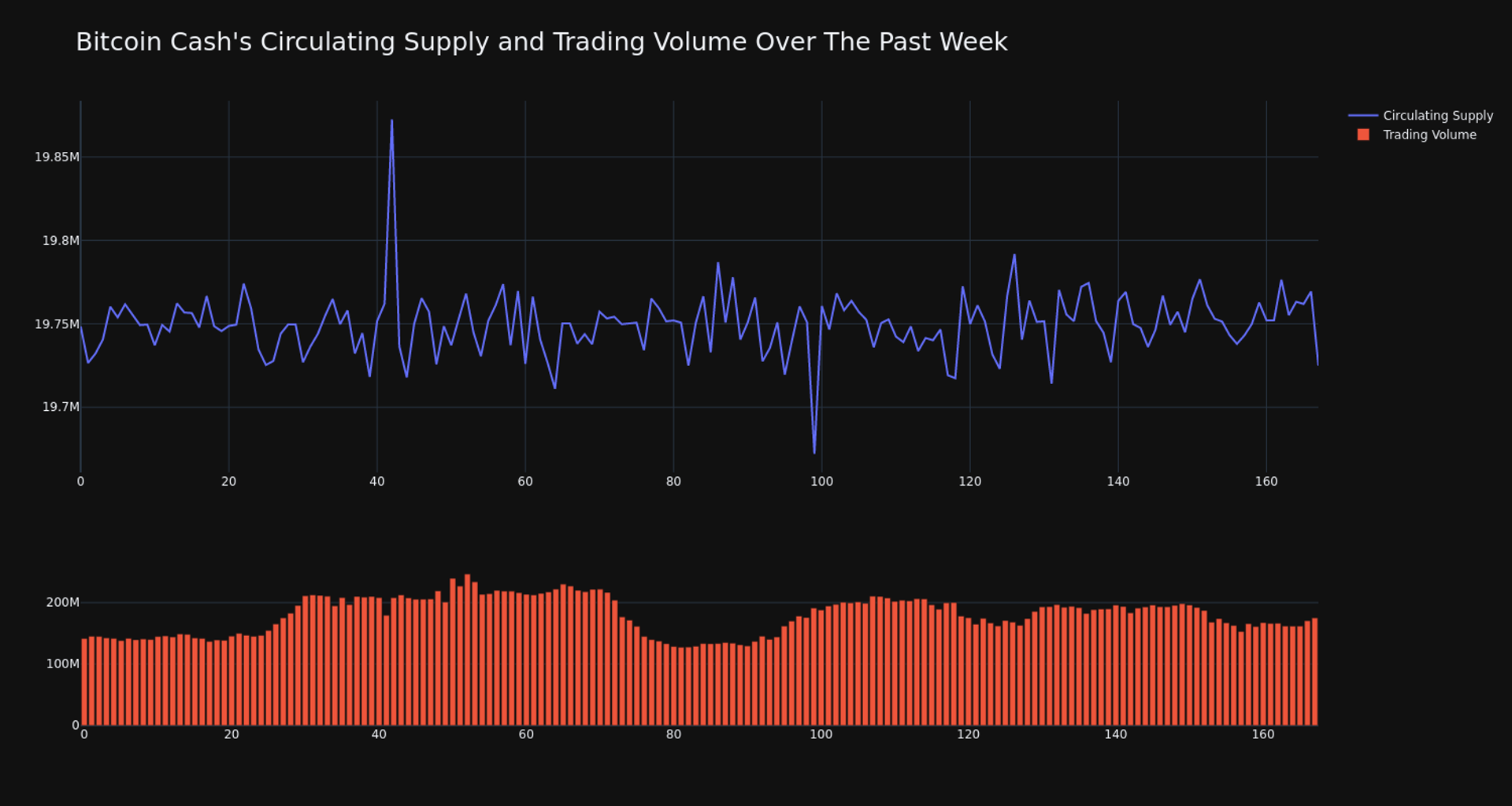The image size is (1512, 806).
Task: Click the first trading volume bar
Action: click(x=84, y=682)
